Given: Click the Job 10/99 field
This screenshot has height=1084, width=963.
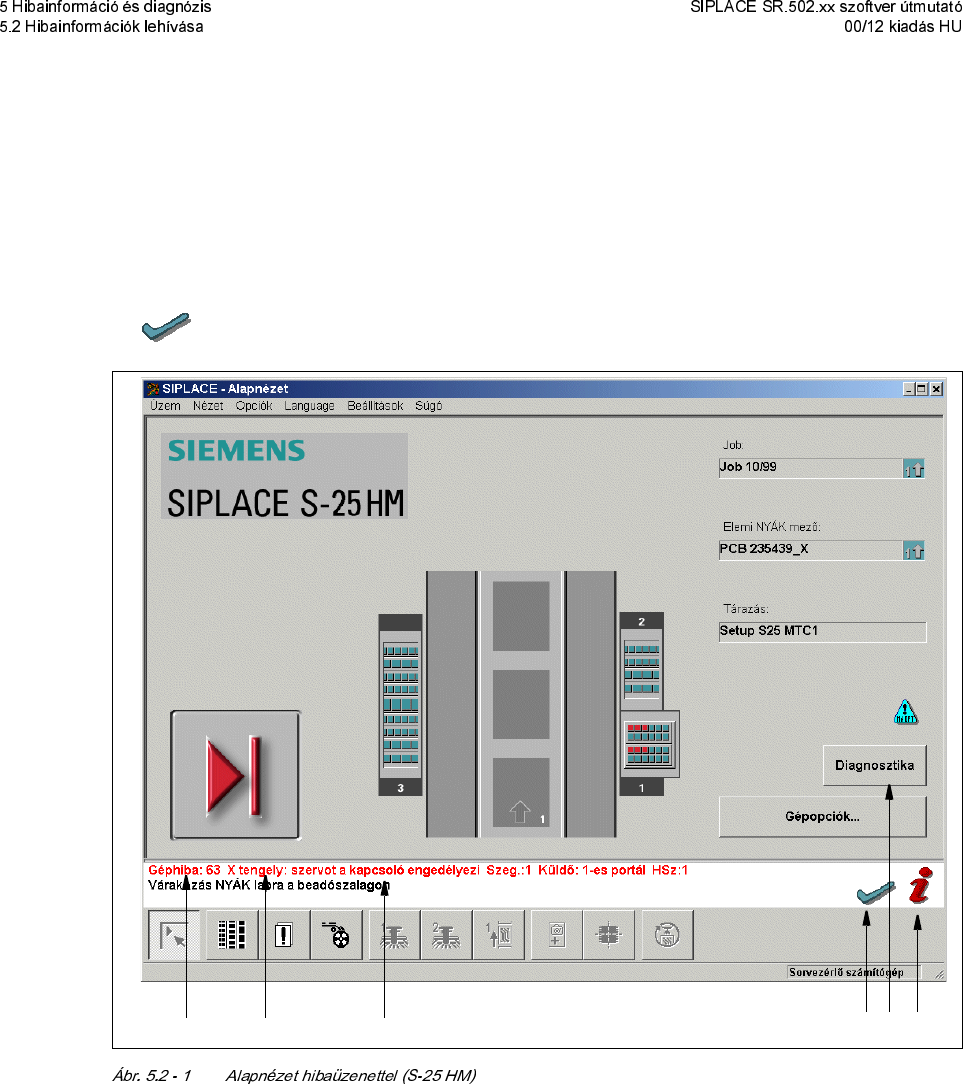Looking at the screenshot, I should (811, 467).
